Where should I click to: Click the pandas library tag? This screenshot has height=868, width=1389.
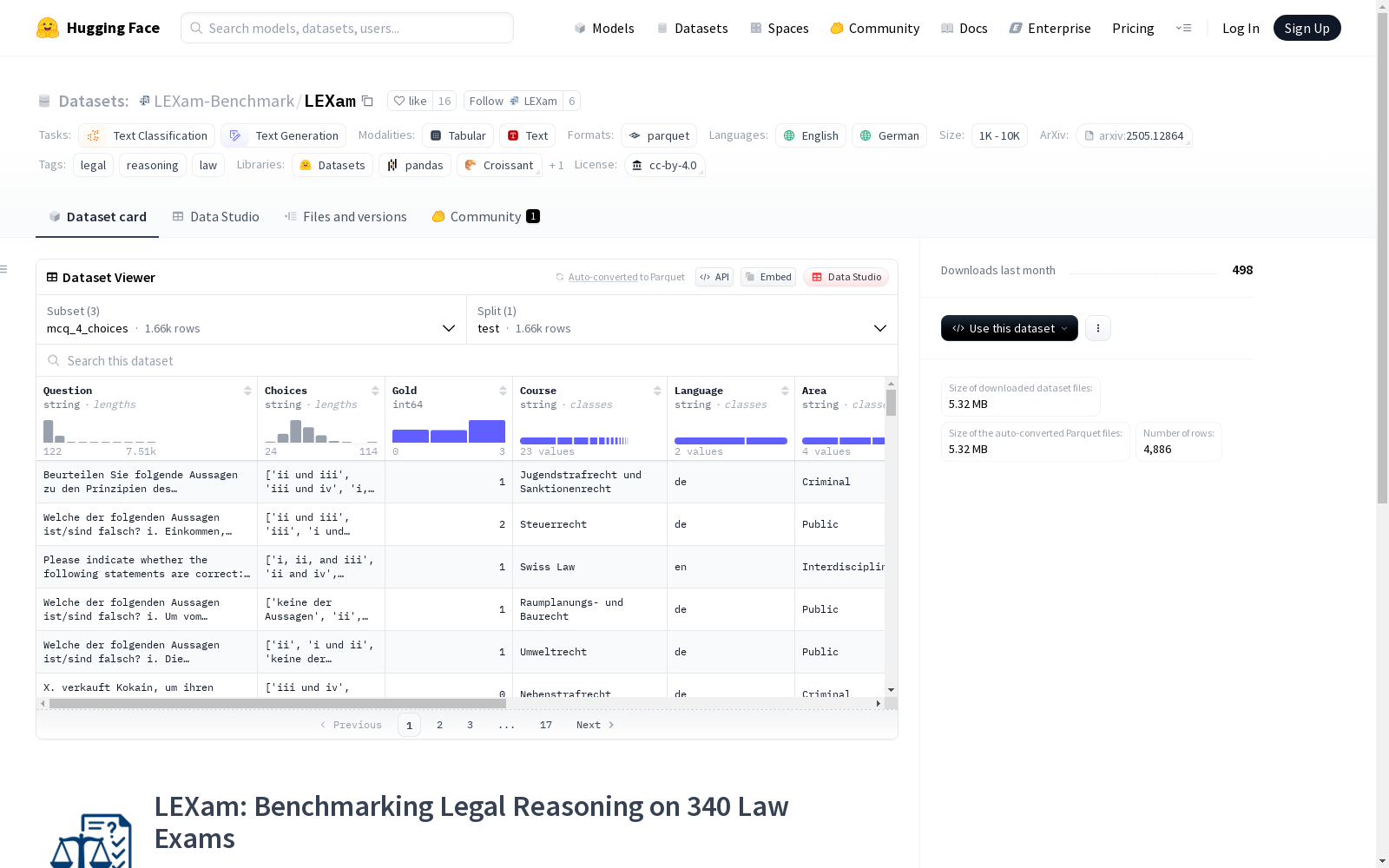tap(415, 165)
